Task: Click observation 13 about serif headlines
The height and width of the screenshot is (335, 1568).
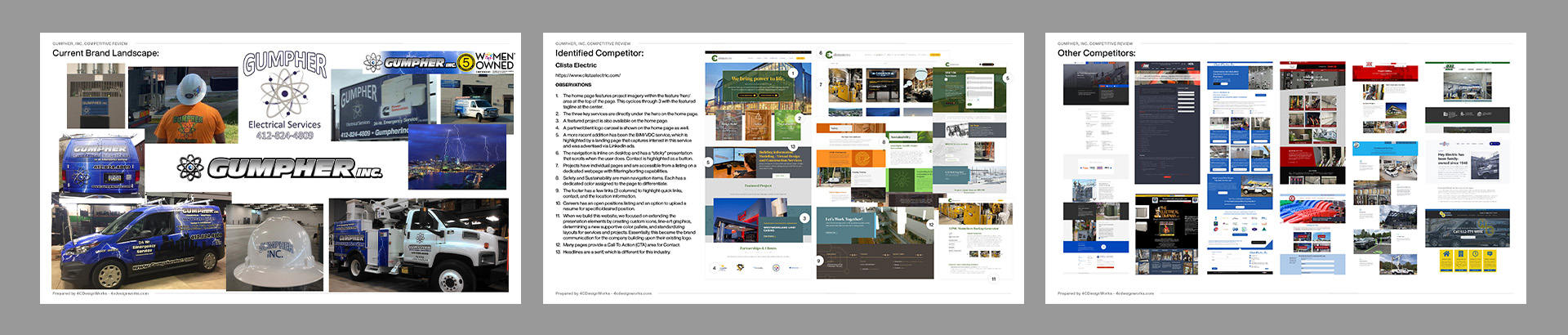Action: click(615, 252)
